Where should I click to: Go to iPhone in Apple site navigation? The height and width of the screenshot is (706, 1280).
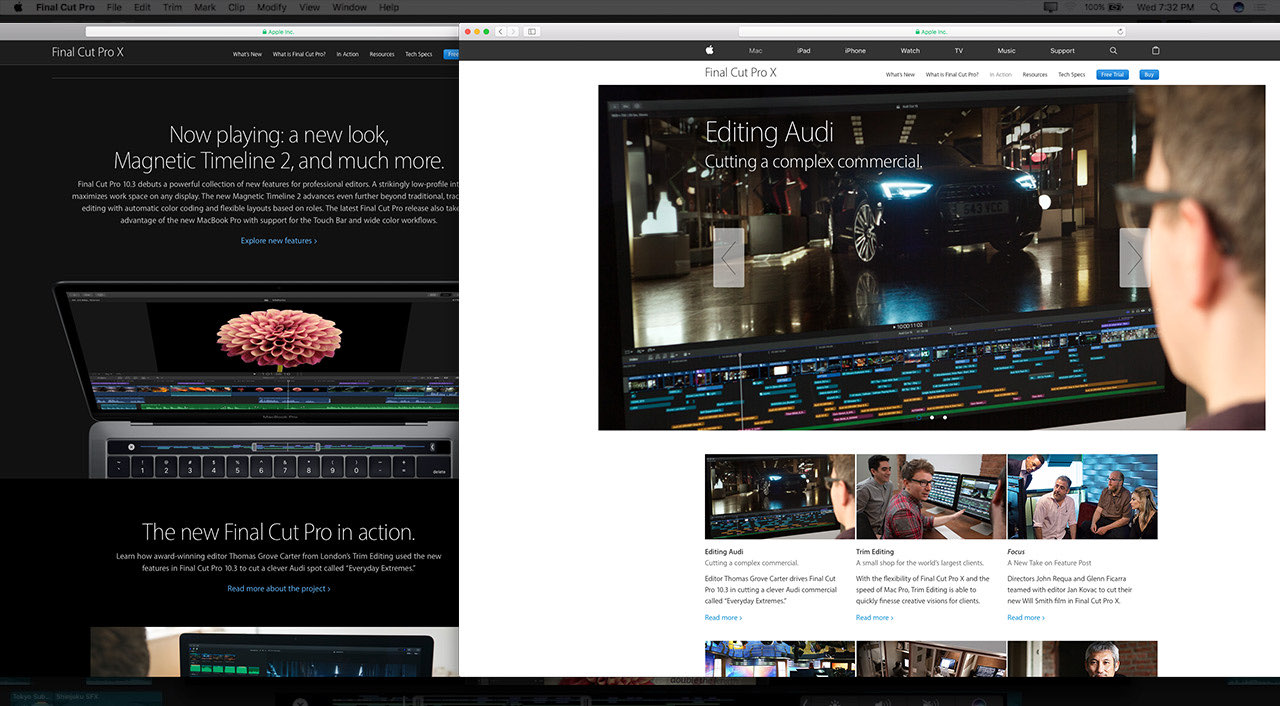[x=855, y=50]
